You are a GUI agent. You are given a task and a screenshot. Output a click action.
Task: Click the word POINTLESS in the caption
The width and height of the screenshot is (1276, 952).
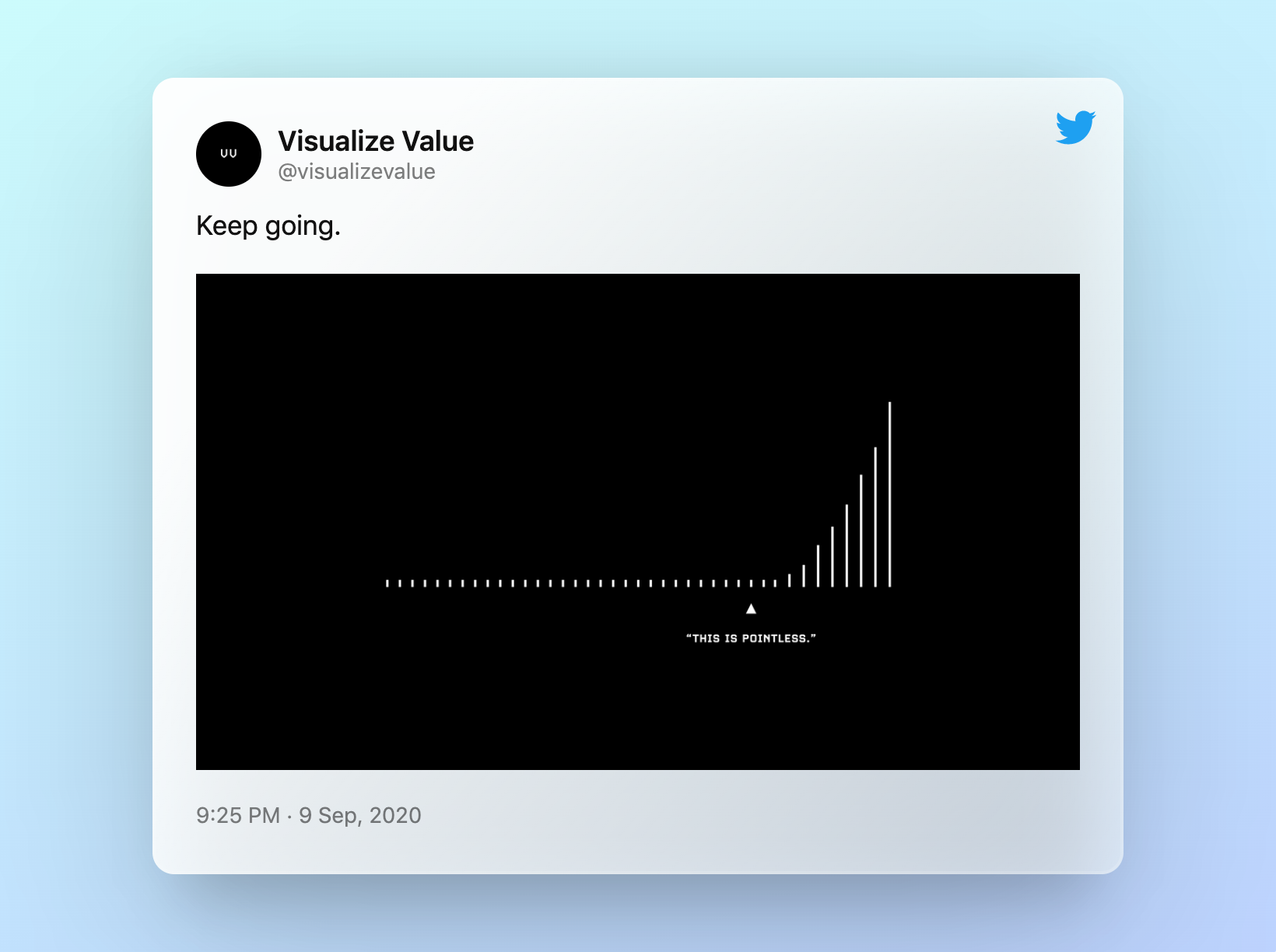pos(775,639)
